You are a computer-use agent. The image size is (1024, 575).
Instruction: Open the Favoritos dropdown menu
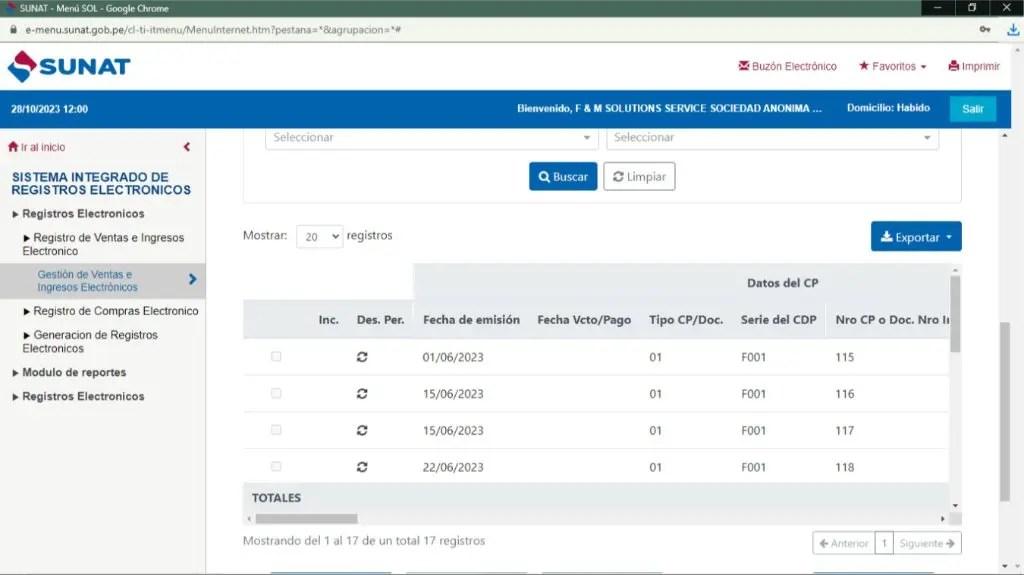click(893, 67)
